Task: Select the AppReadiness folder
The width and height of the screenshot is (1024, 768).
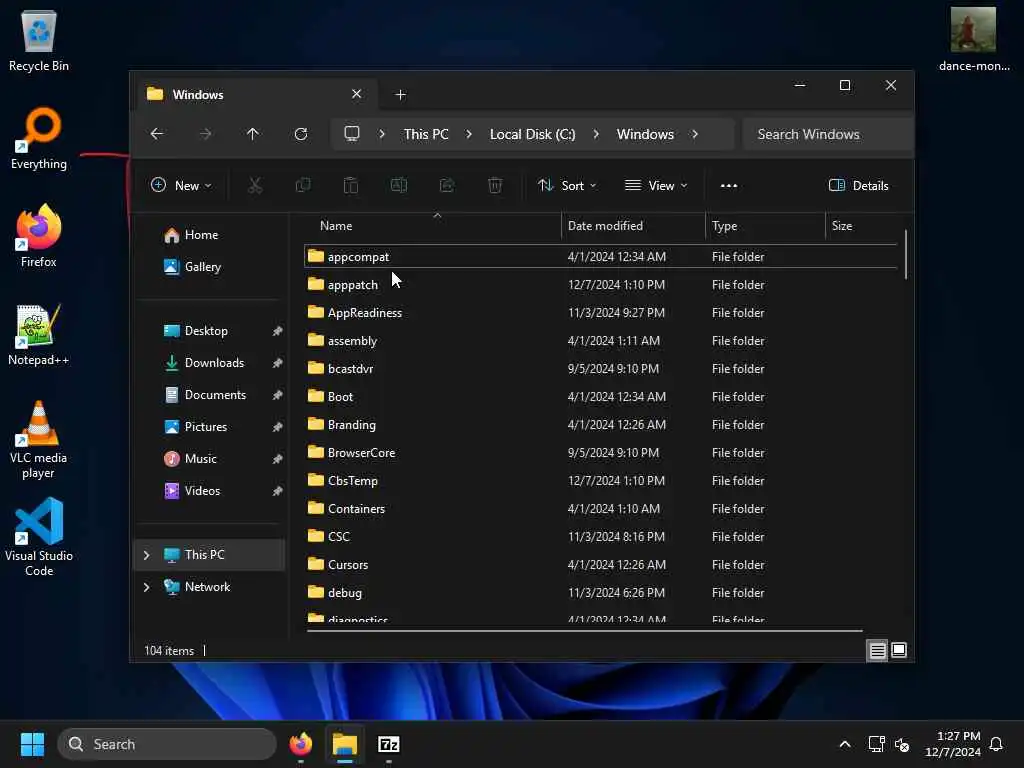Action: point(600,313)
